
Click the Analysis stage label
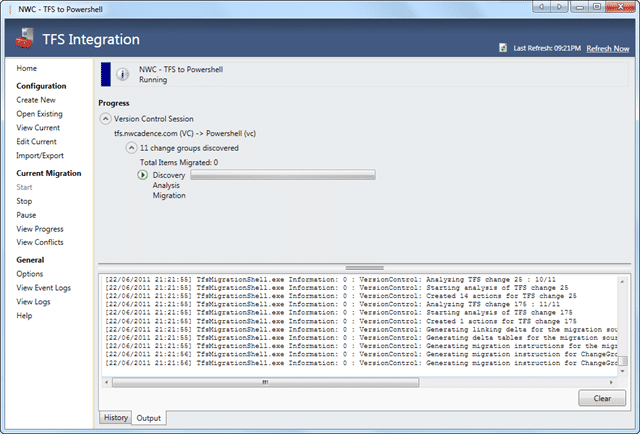click(x=166, y=185)
